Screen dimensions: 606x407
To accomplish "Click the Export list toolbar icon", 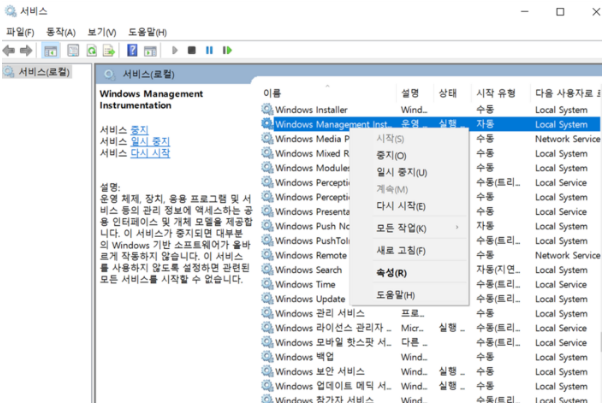I will pyautogui.click(x=109, y=51).
